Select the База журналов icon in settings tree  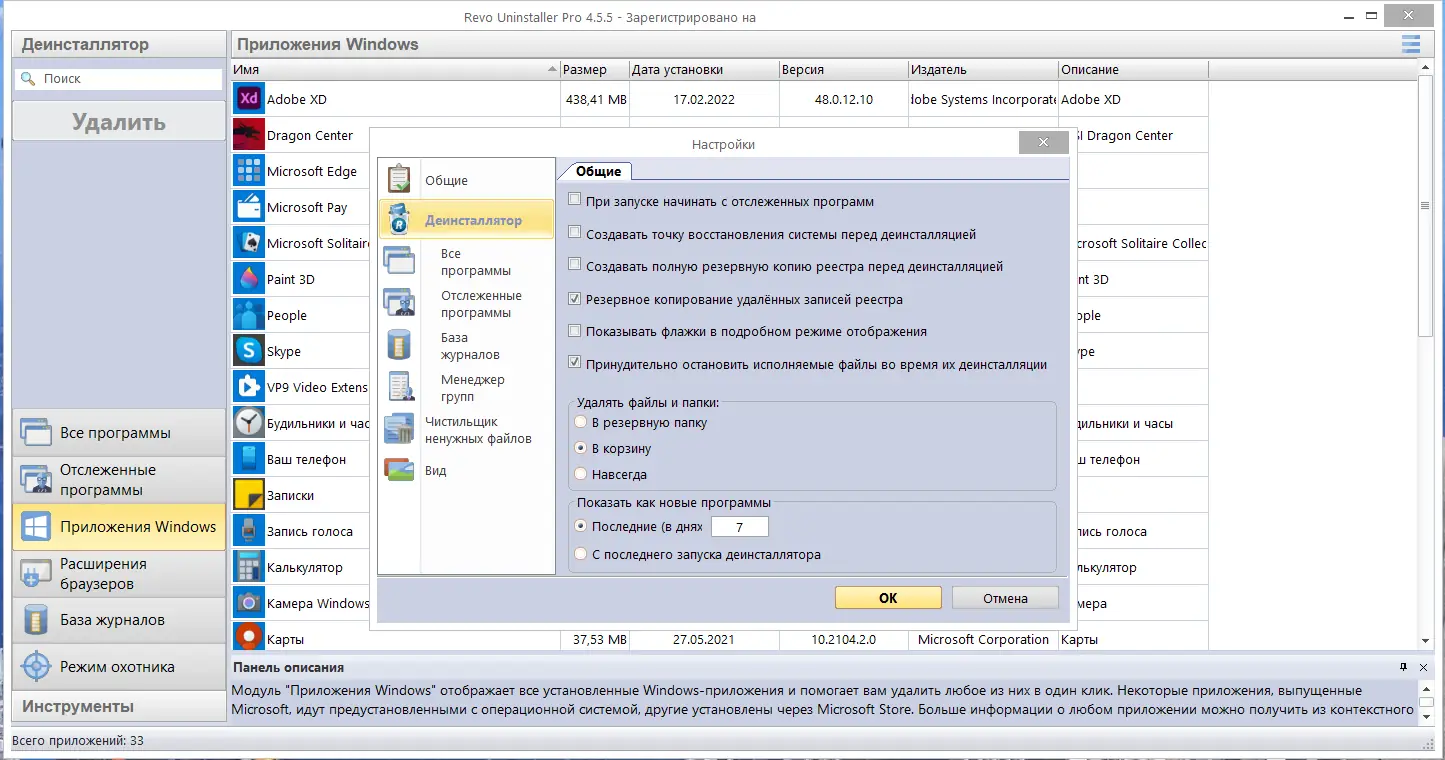[399, 345]
